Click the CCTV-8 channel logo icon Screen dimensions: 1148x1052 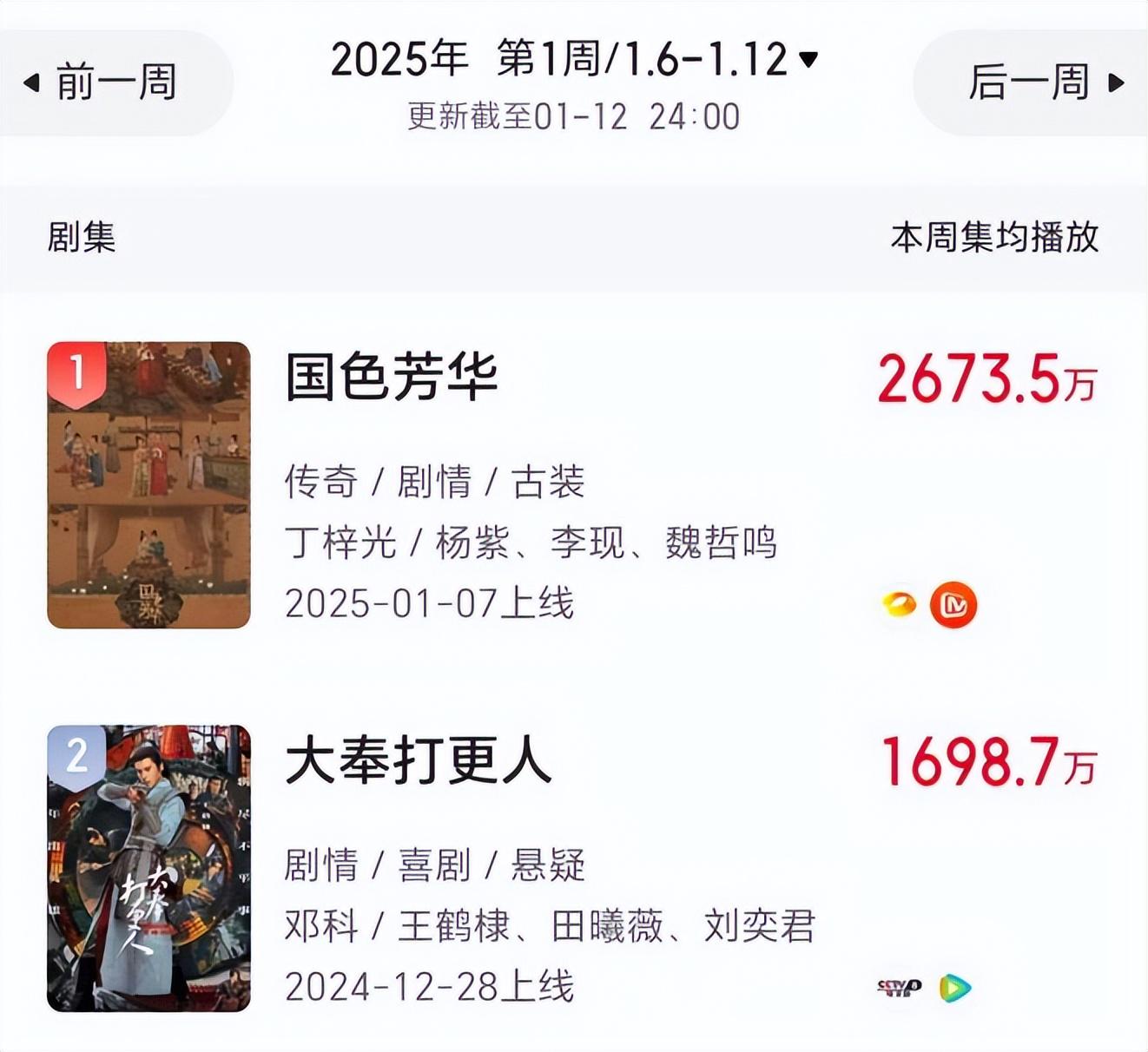coord(900,988)
